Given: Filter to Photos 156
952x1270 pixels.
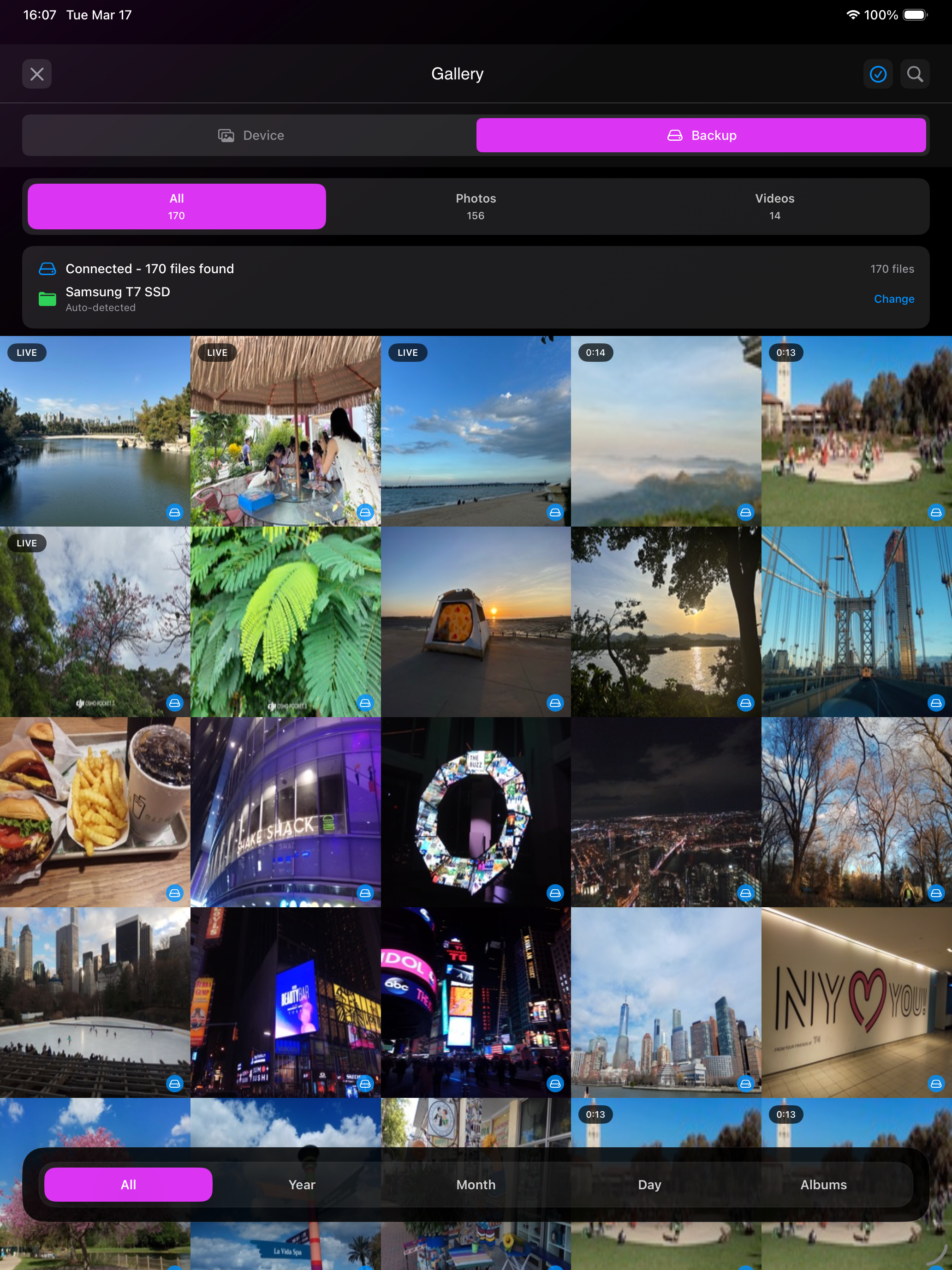Looking at the screenshot, I should [x=475, y=206].
